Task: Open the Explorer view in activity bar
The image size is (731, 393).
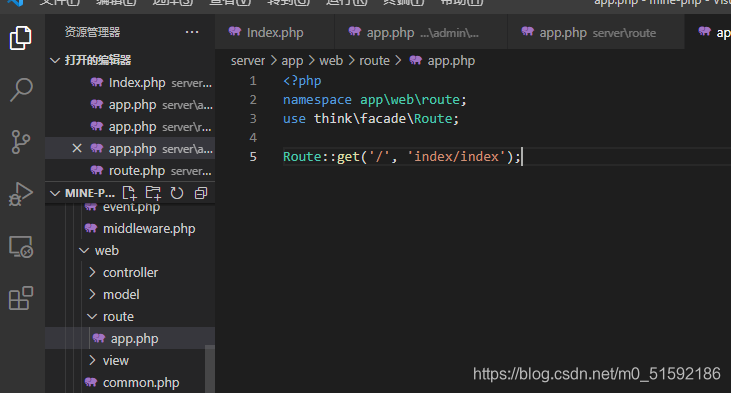Action: click(x=21, y=38)
